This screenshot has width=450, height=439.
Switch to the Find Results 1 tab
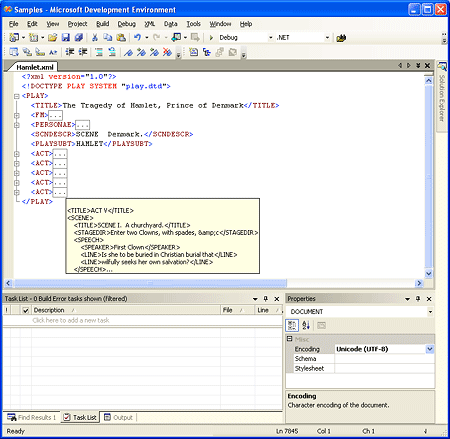[31, 417]
